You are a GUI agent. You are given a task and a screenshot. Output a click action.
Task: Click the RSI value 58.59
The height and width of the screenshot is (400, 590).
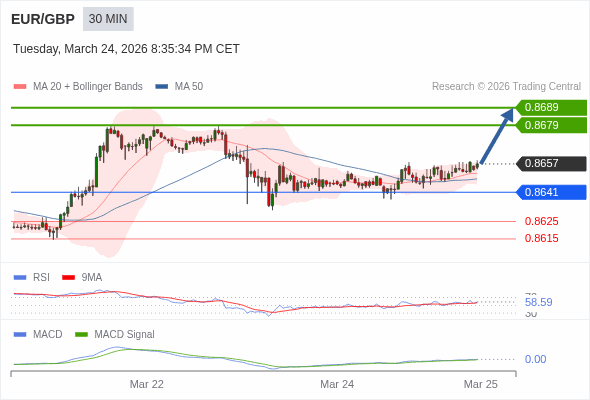538,302
